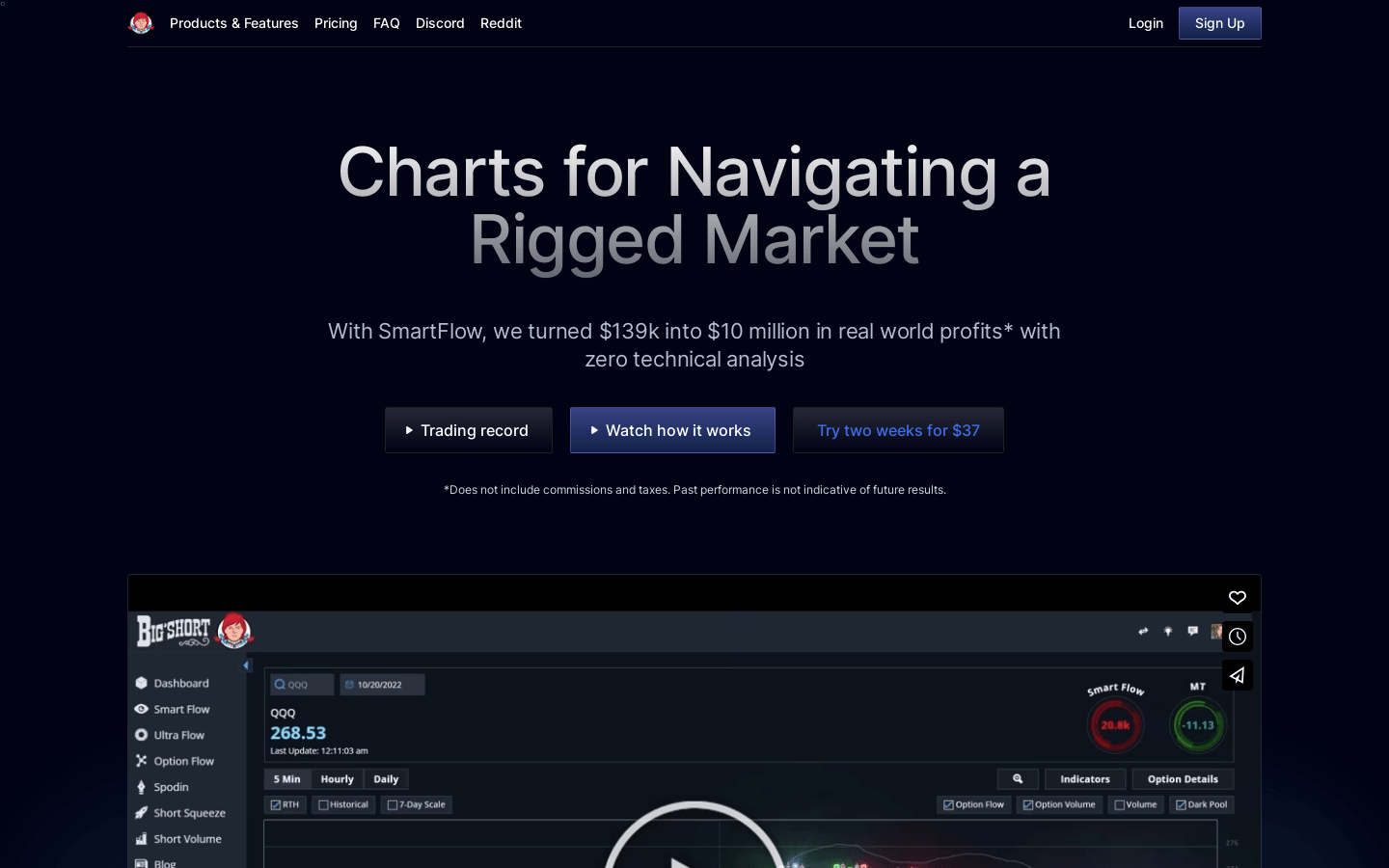Select the 5 Min timeframe tab
1389x868 pixels.
tap(286, 779)
